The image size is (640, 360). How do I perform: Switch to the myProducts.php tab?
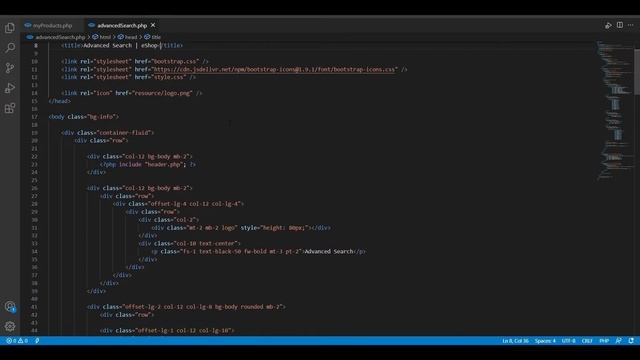click(52, 25)
